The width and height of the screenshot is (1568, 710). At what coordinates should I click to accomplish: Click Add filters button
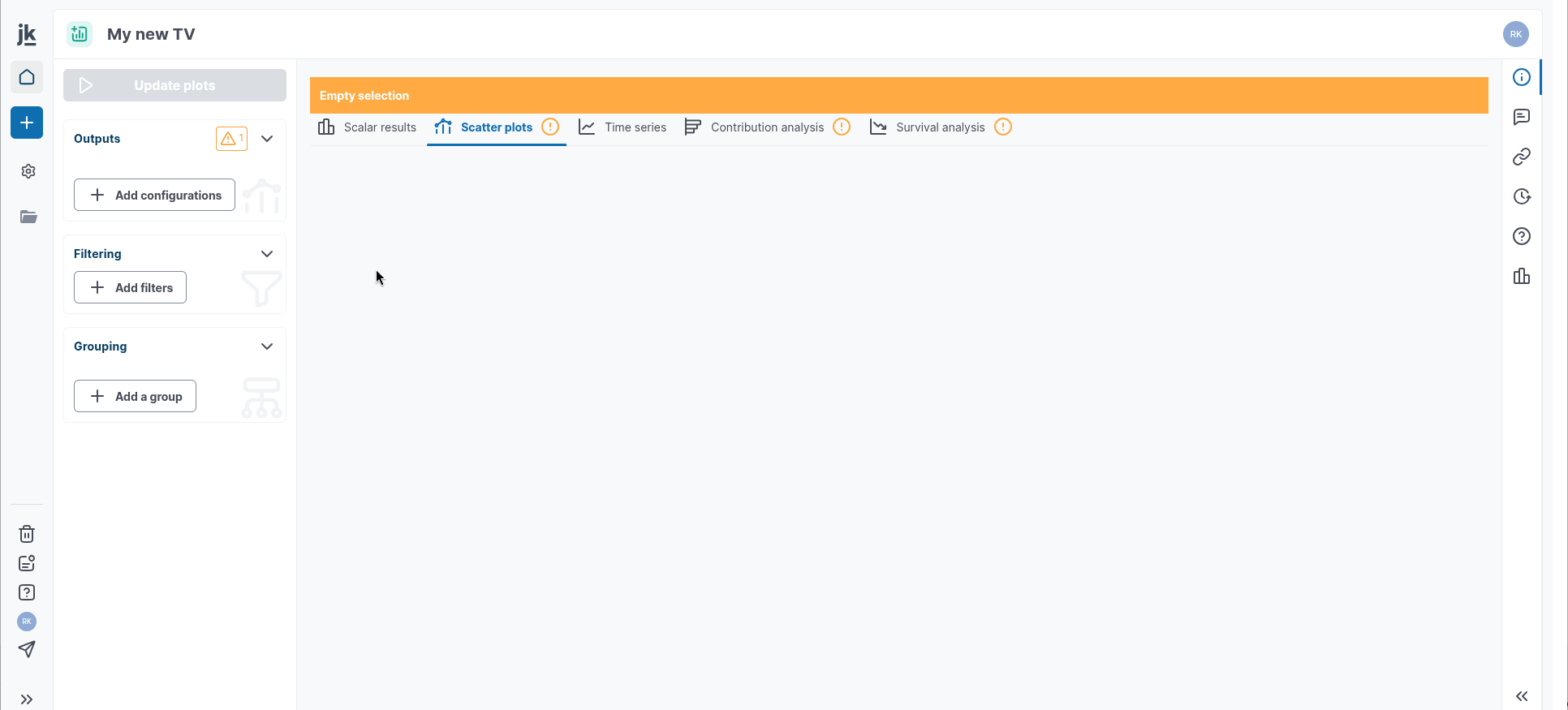click(x=130, y=287)
